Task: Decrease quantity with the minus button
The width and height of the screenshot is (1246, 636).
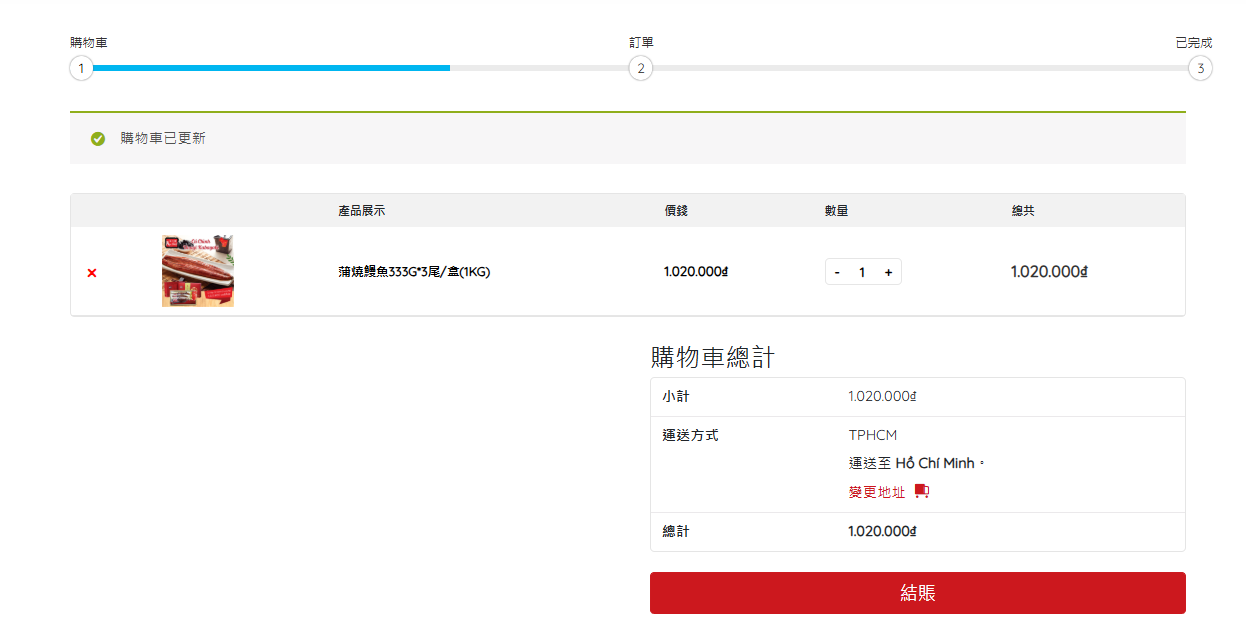Action: (837, 272)
